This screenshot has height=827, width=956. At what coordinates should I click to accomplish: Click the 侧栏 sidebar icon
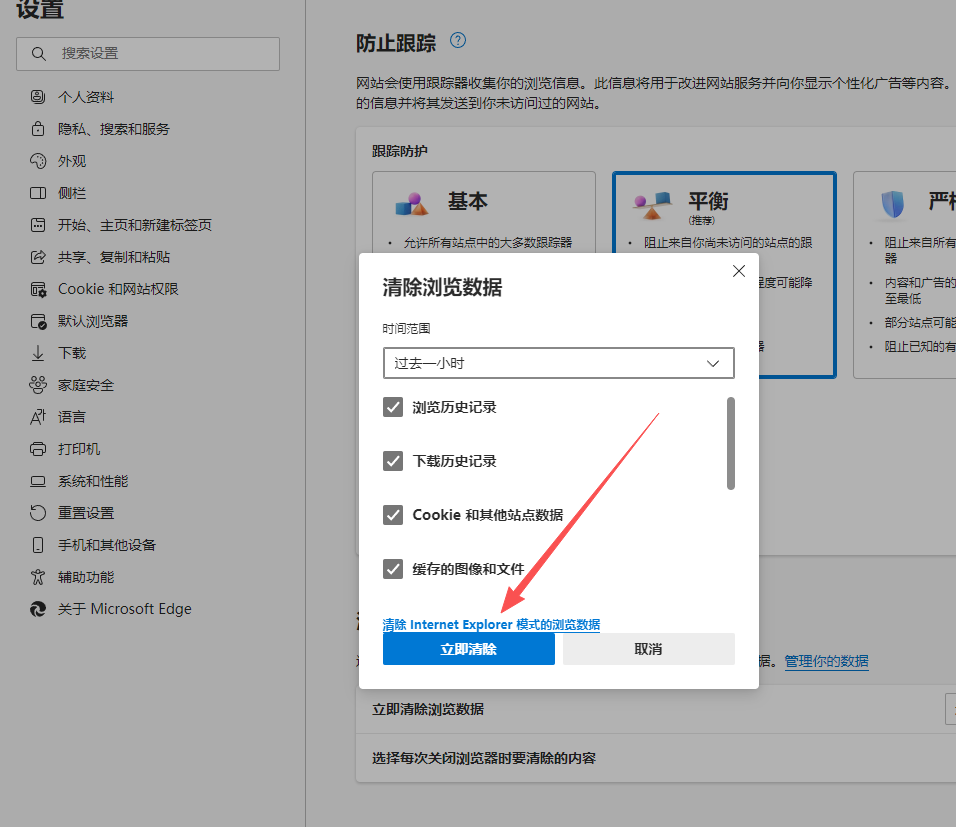click(36, 192)
